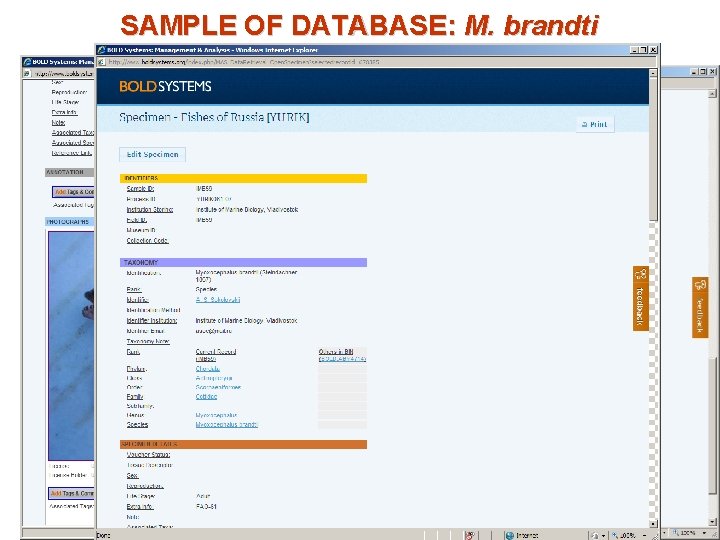Click the printer icon beside Print
This screenshot has height=540, width=720.
tap(585, 124)
